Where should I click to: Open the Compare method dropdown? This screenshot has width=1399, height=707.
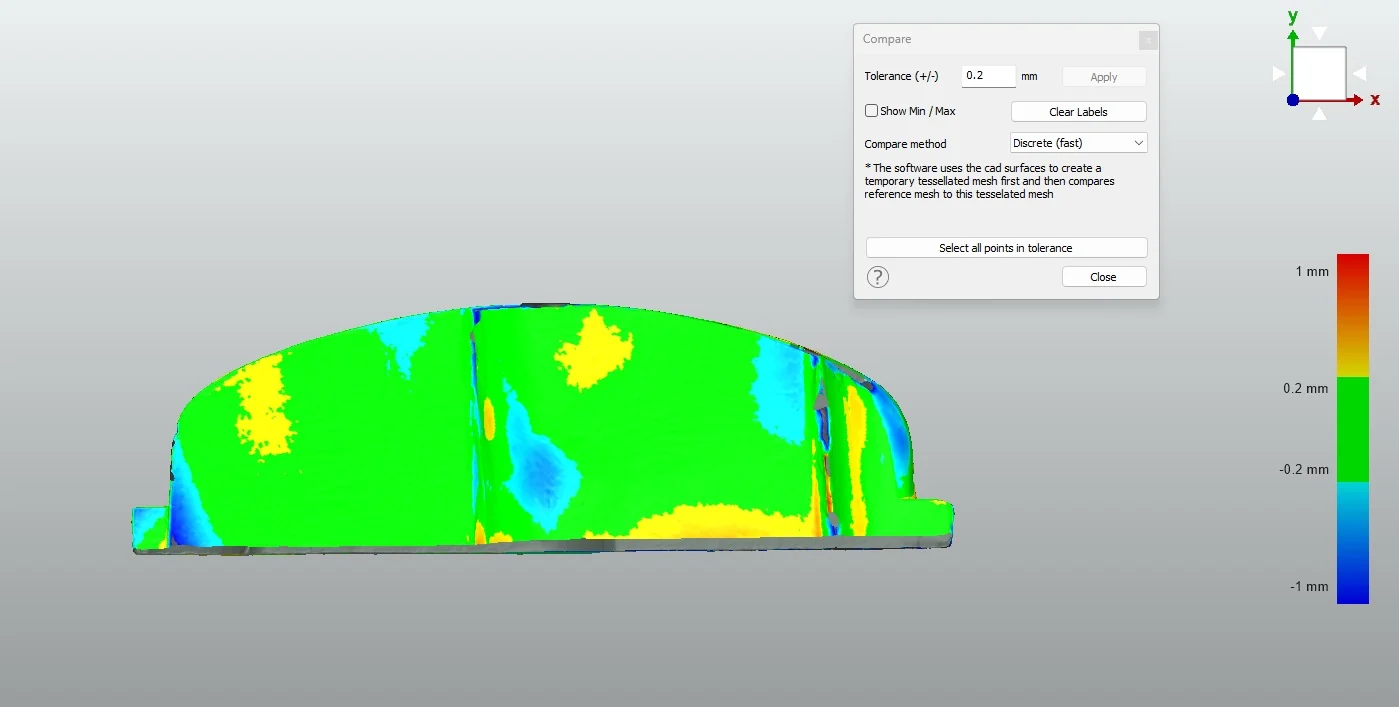tap(1079, 143)
